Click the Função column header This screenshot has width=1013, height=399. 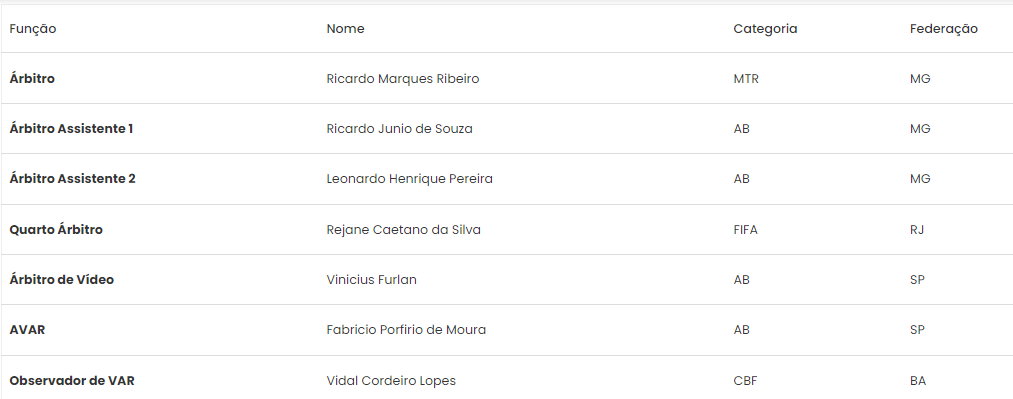(33, 30)
